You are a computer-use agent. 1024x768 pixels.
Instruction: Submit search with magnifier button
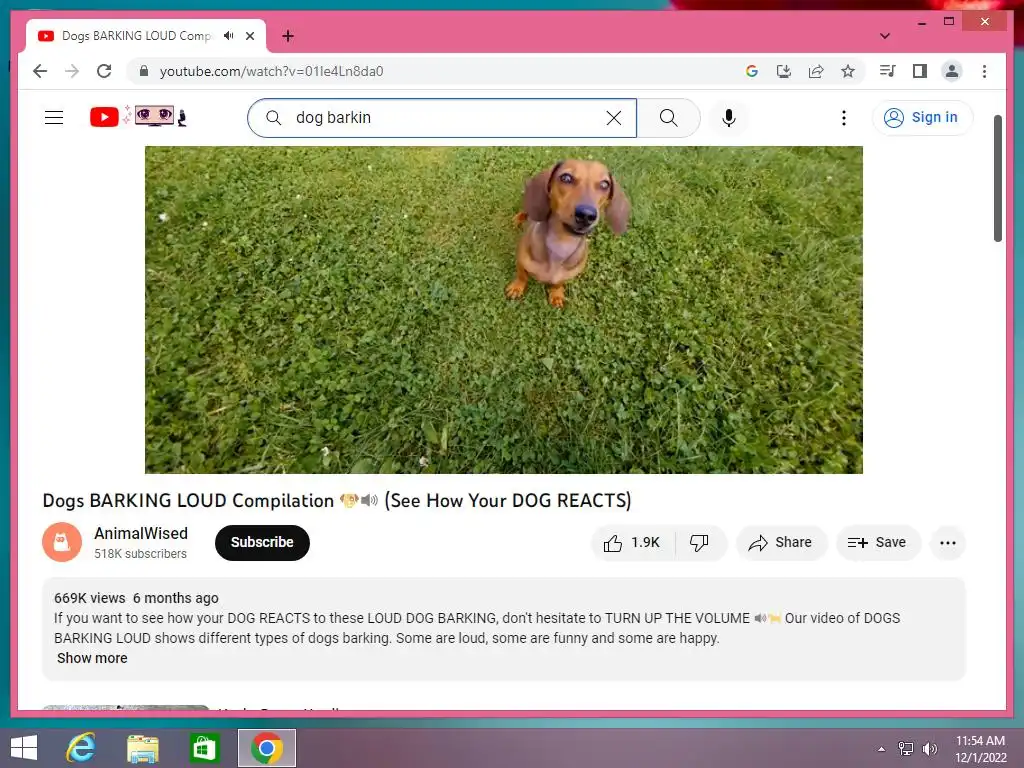click(x=668, y=118)
